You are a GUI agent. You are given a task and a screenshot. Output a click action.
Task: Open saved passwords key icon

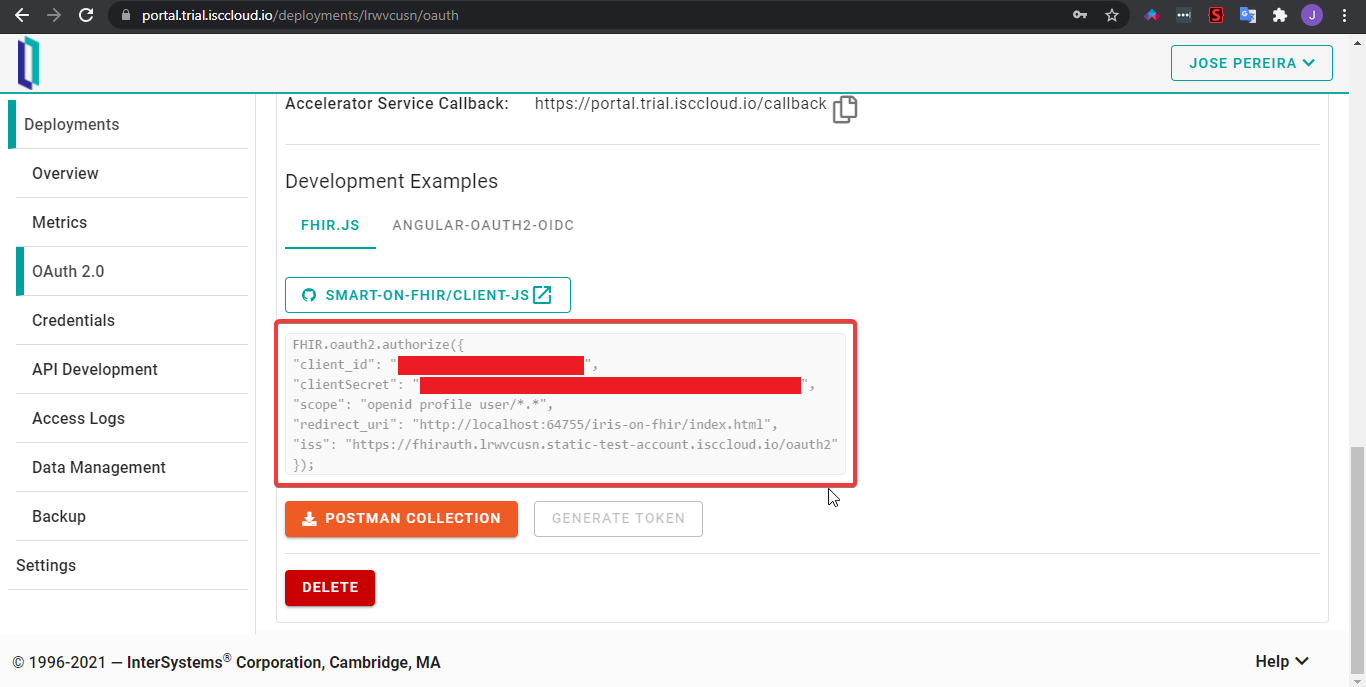(1080, 15)
